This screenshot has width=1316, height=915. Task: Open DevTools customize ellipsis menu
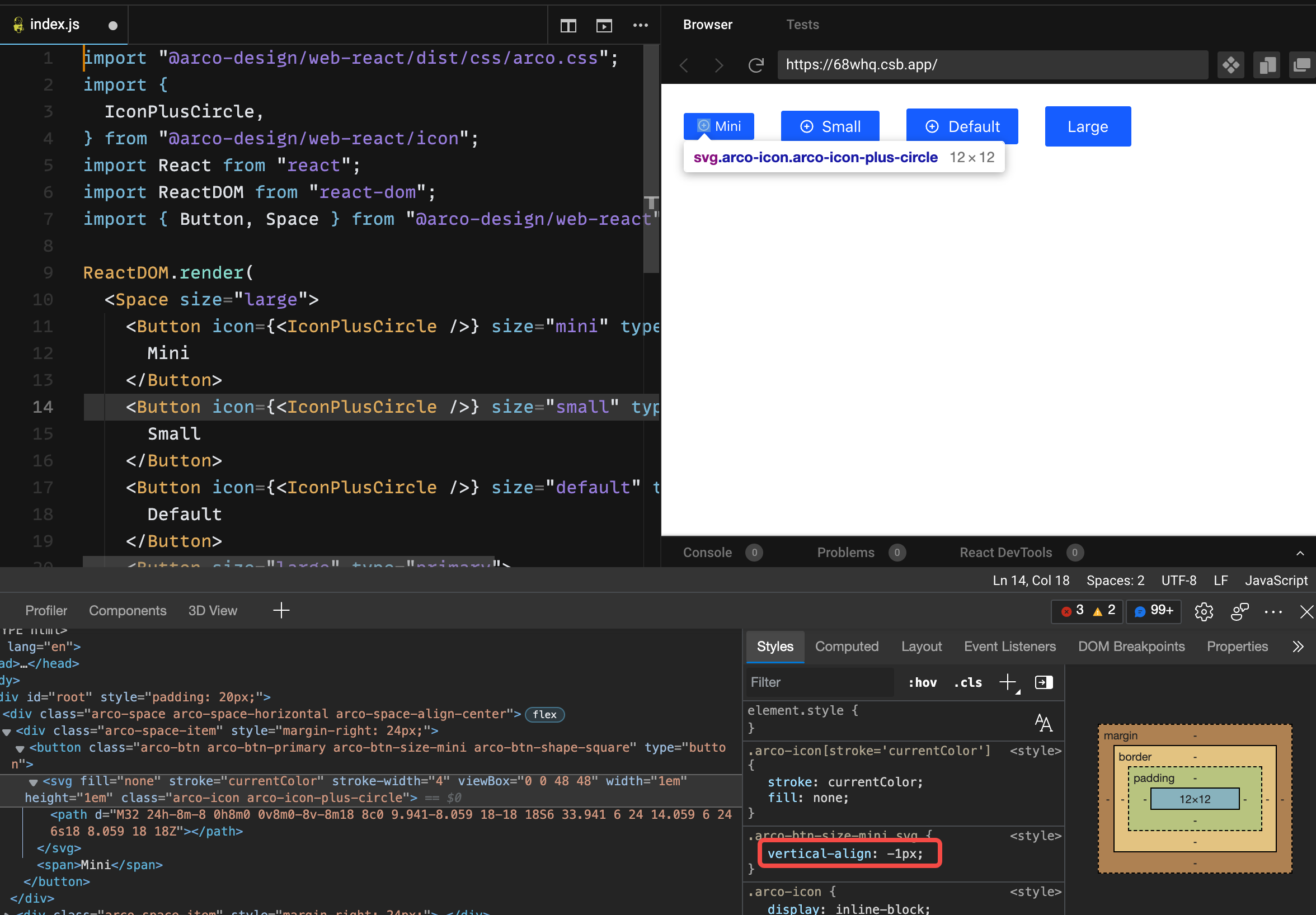point(1273,611)
